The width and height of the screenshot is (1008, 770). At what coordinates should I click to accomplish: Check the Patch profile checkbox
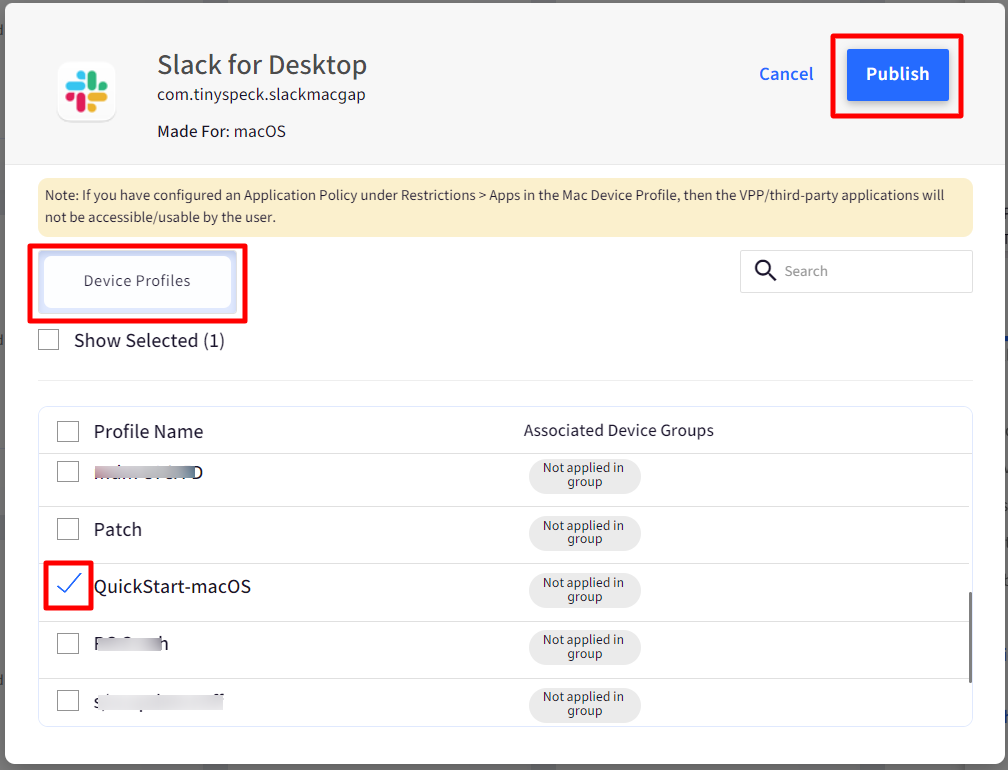click(68, 529)
